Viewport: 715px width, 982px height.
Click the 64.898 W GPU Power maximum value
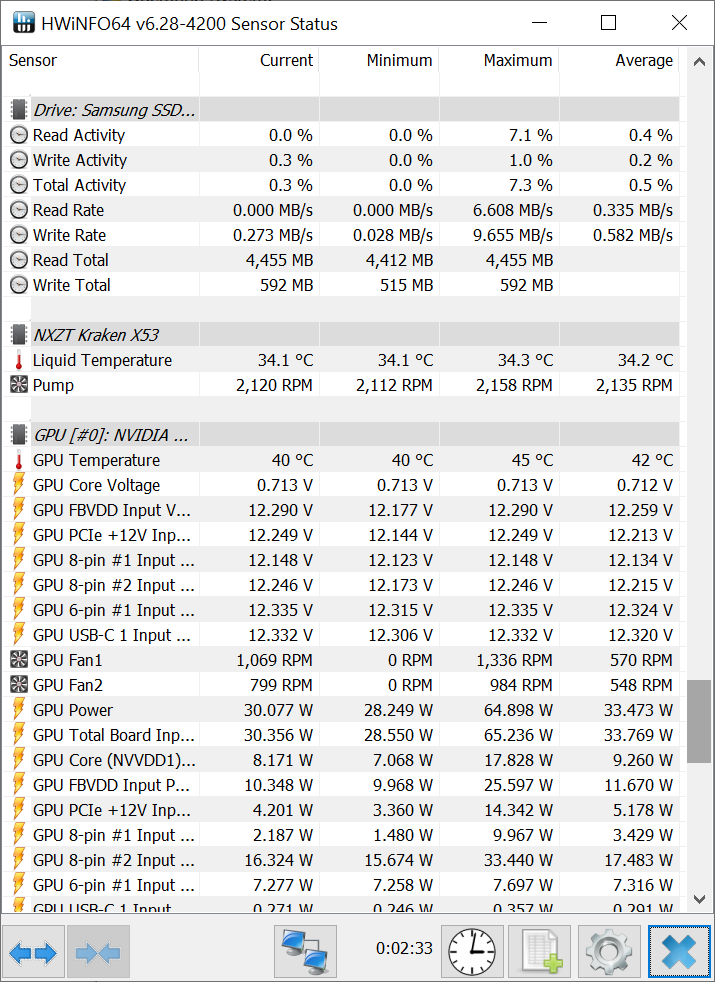click(518, 710)
